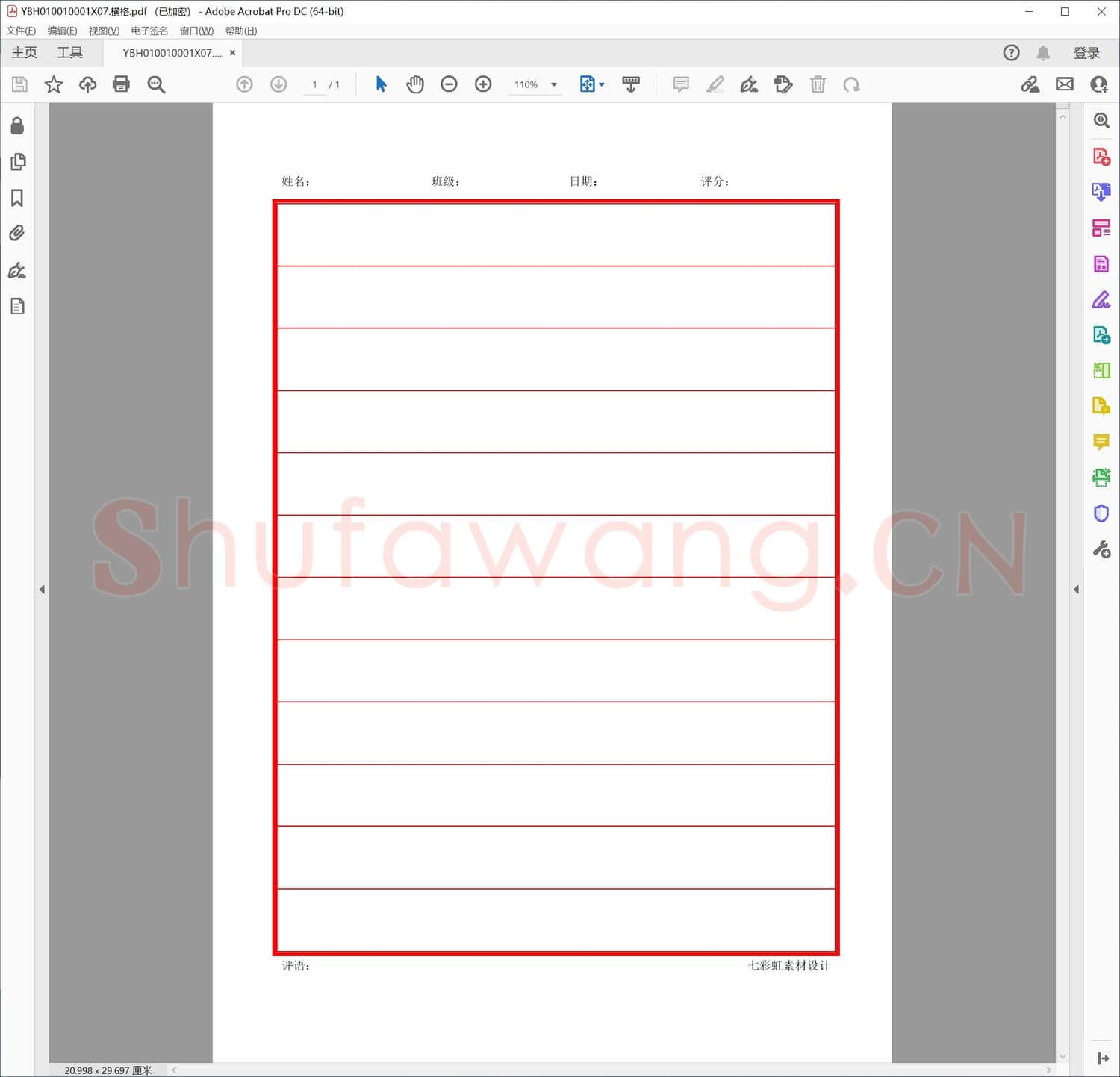Open the Compare files tool

pos(1101,370)
